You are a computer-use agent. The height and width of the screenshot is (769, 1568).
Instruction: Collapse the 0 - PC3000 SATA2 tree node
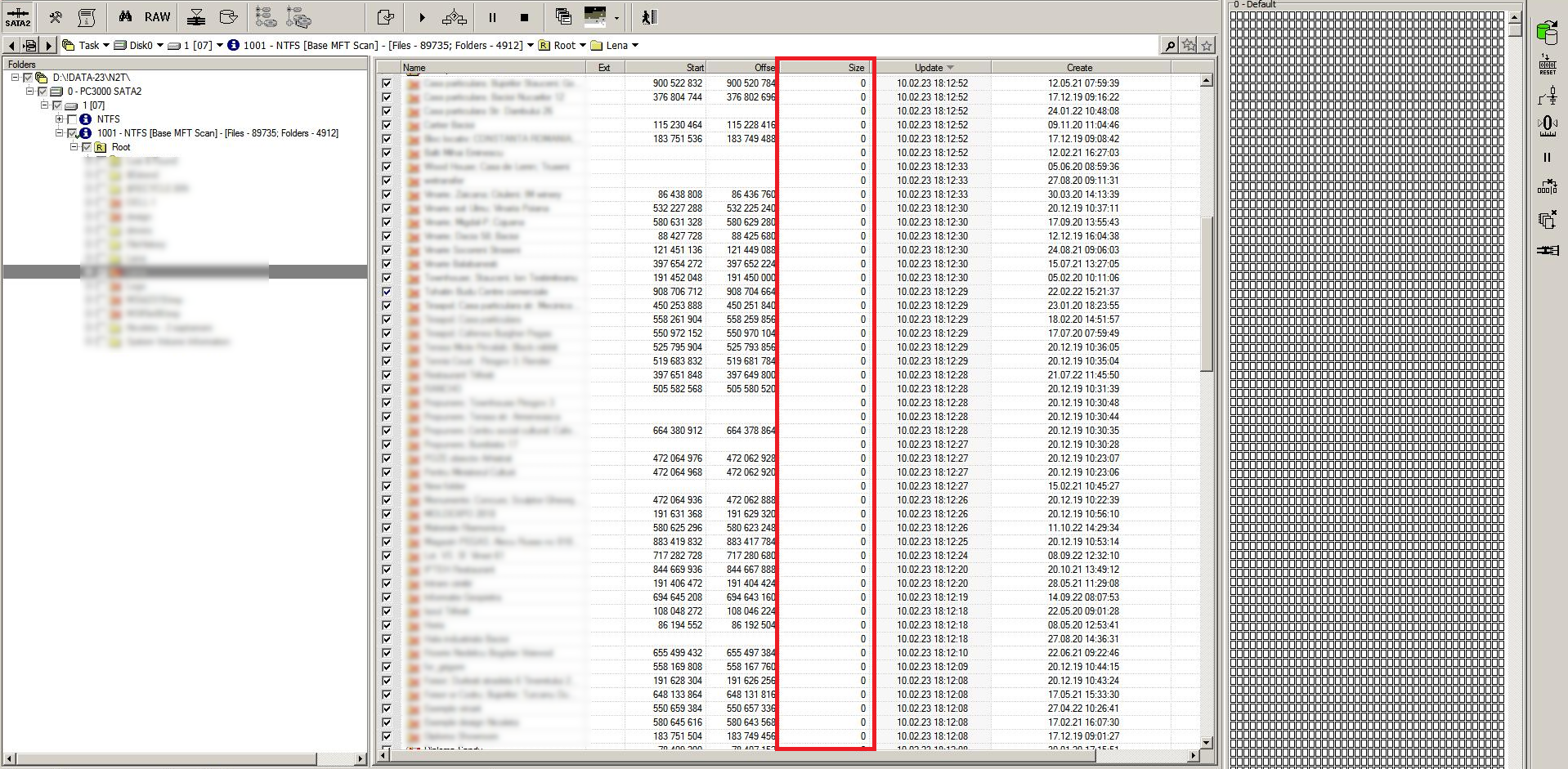tap(29, 92)
